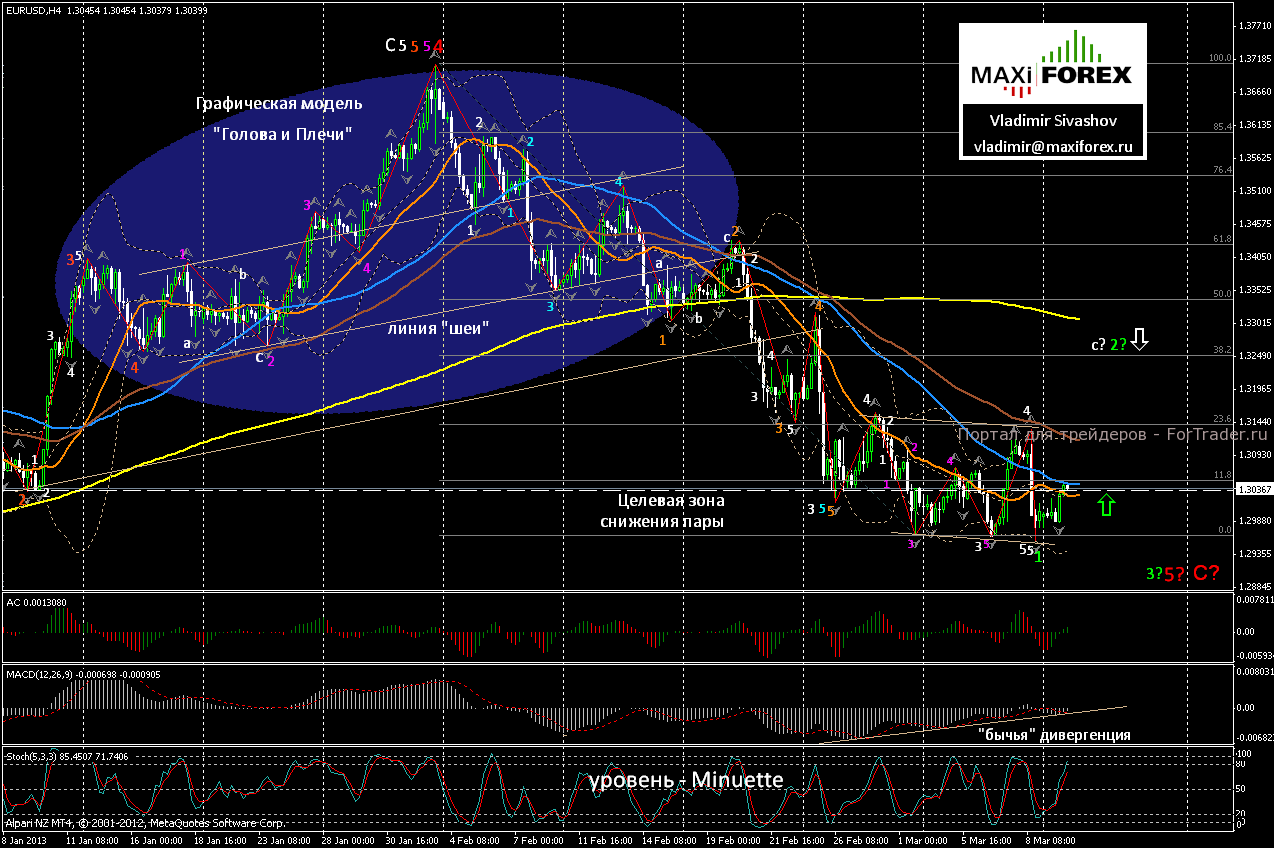Click the 1.34050 price axis value

[x=1254, y=257]
